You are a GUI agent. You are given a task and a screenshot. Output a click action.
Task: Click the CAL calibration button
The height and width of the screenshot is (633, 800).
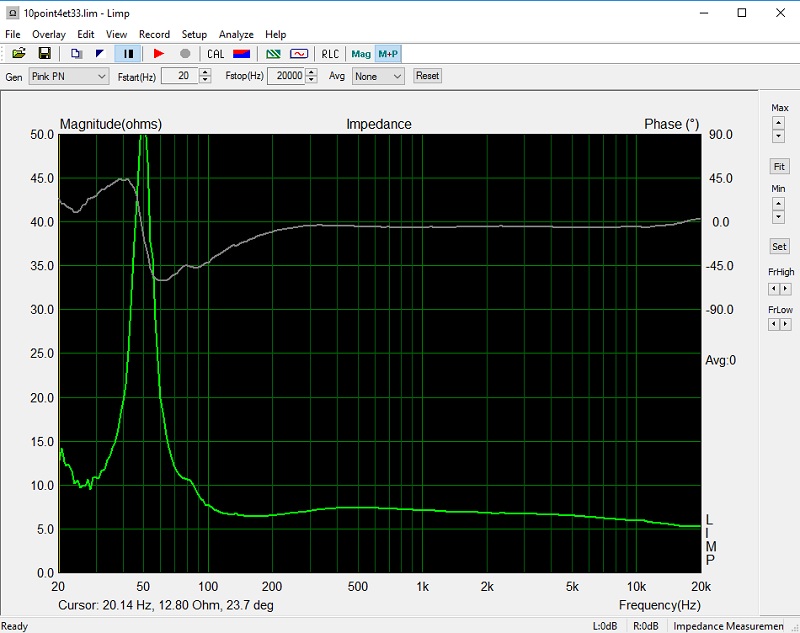point(215,54)
